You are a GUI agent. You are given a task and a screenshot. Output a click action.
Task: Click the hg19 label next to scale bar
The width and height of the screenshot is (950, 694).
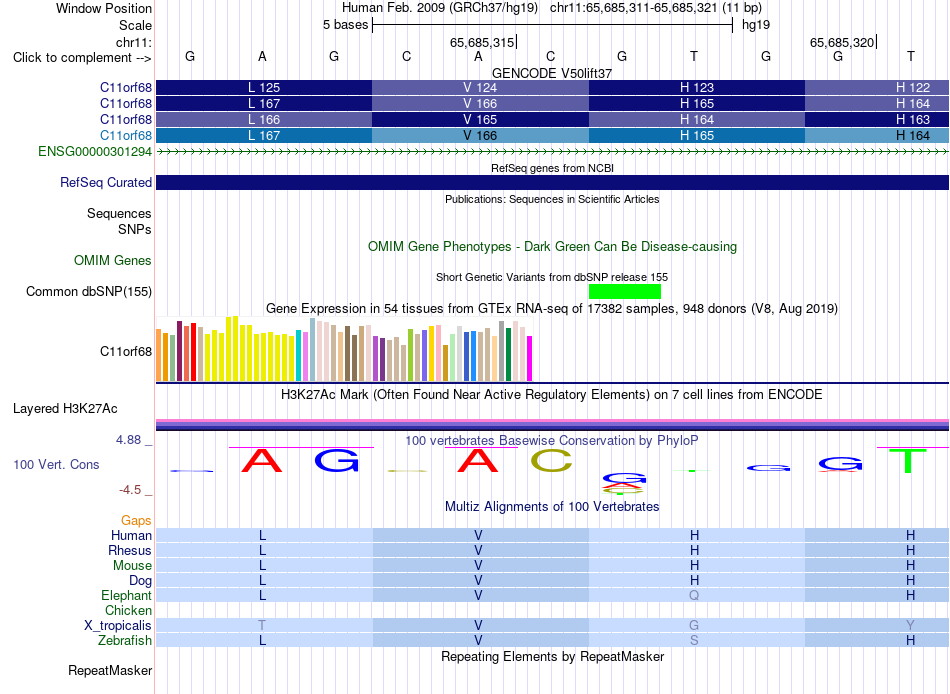click(756, 25)
